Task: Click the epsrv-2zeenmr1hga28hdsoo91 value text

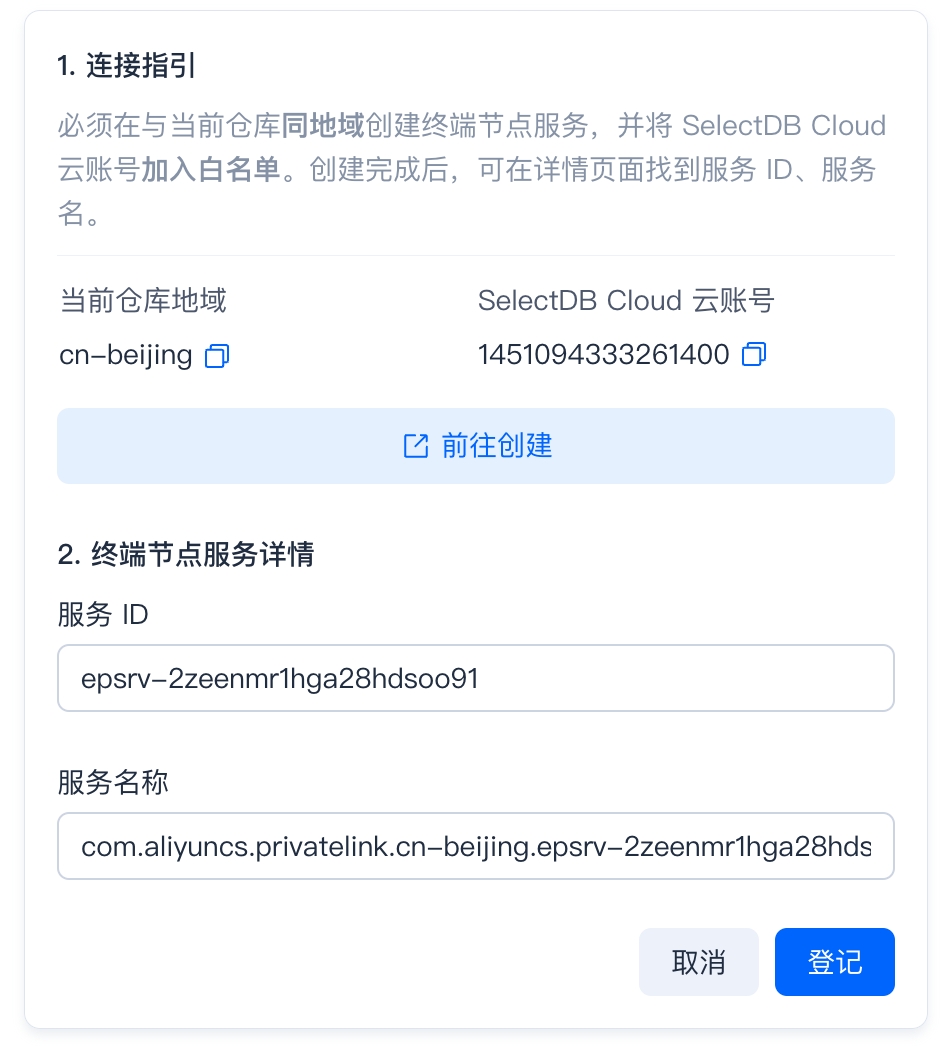Action: click(x=280, y=679)
